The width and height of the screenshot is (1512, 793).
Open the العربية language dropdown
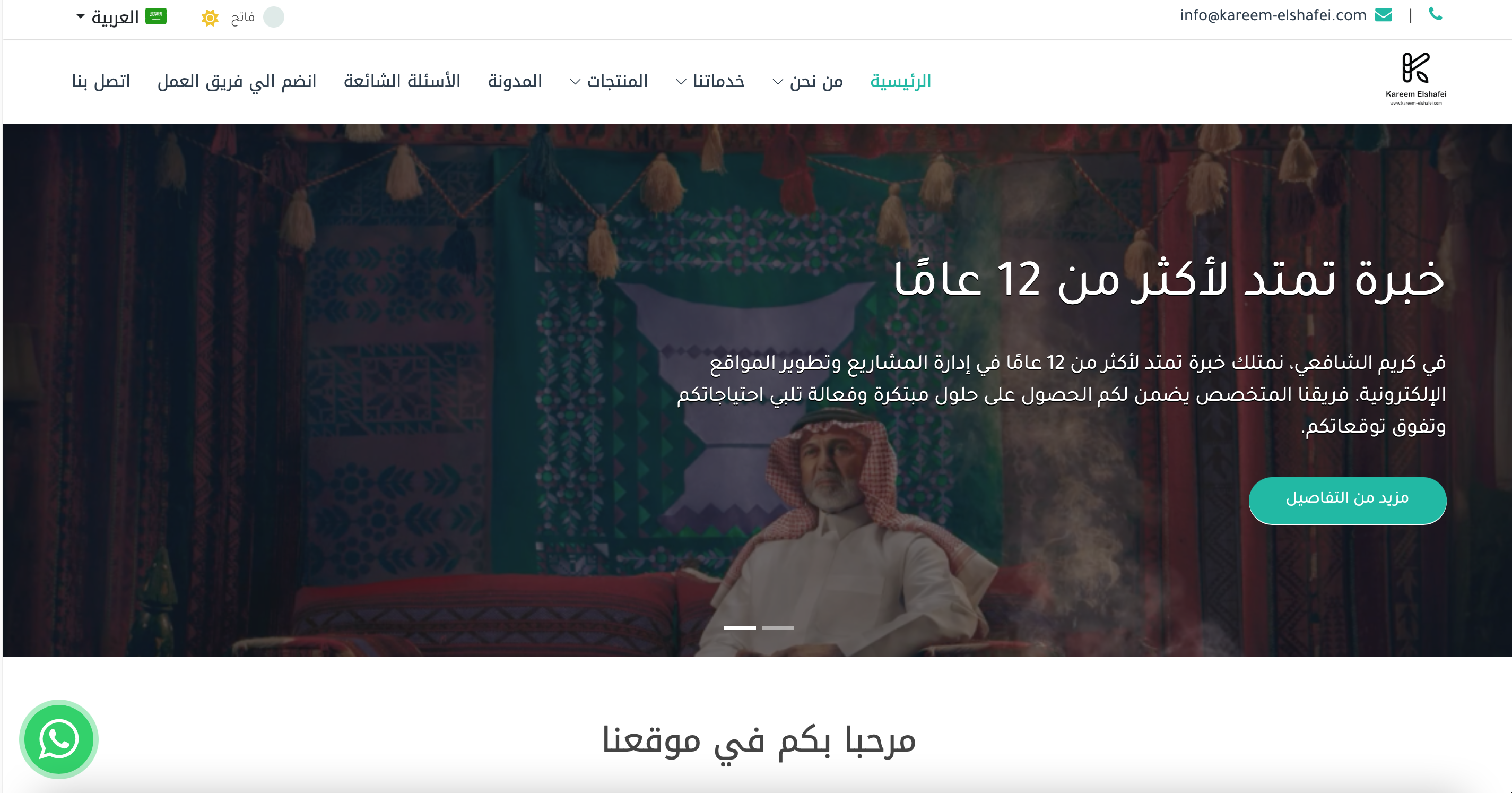108,16
